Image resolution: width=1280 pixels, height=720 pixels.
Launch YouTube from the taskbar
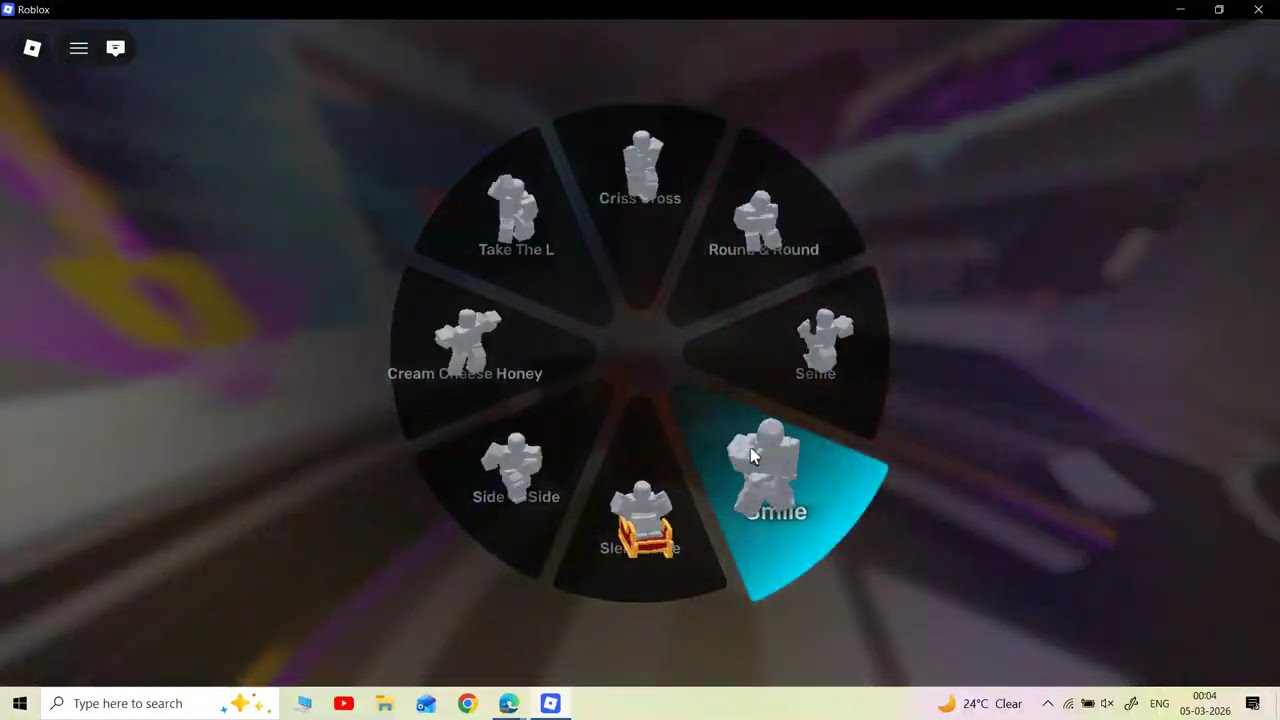344,703
